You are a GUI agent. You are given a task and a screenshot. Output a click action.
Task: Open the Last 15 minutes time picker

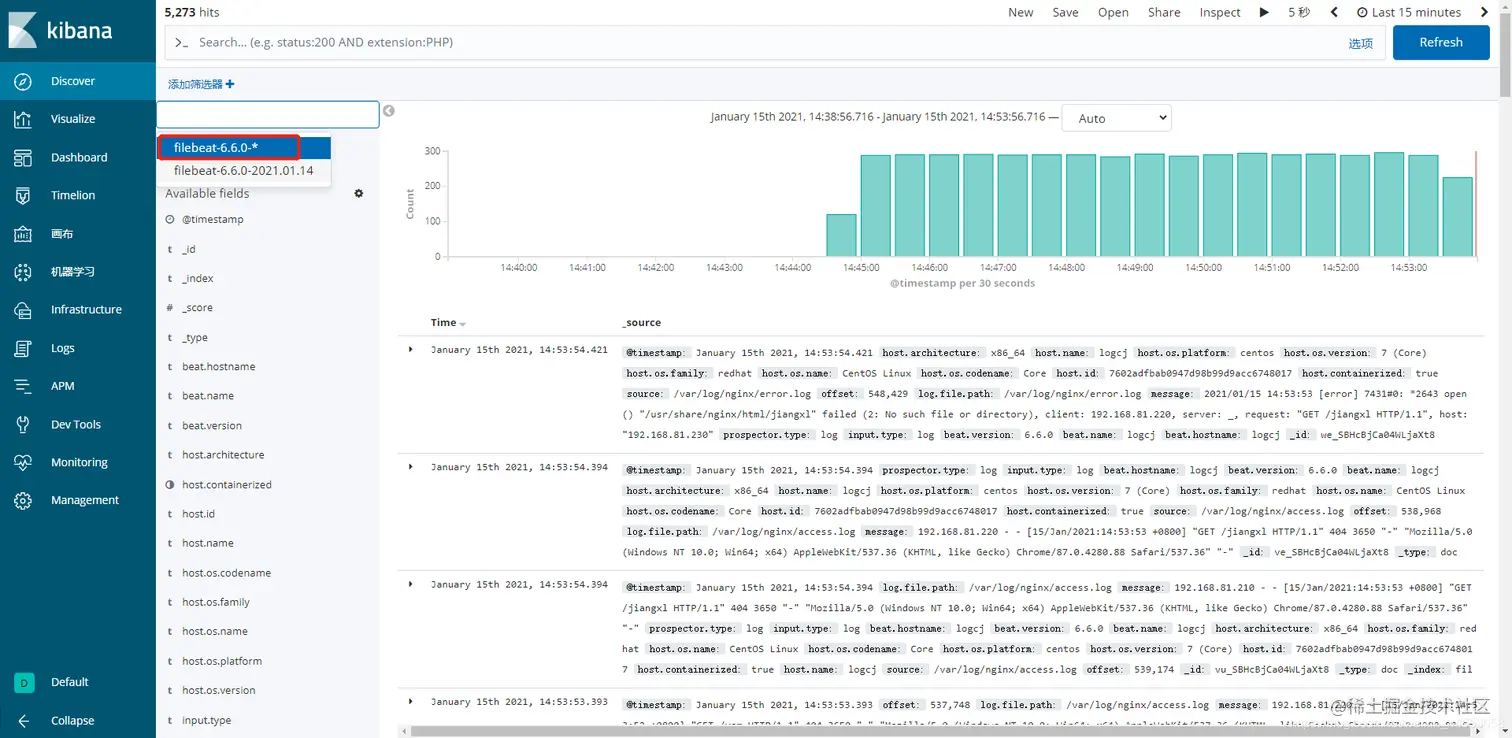click(x=1409, y=12)
